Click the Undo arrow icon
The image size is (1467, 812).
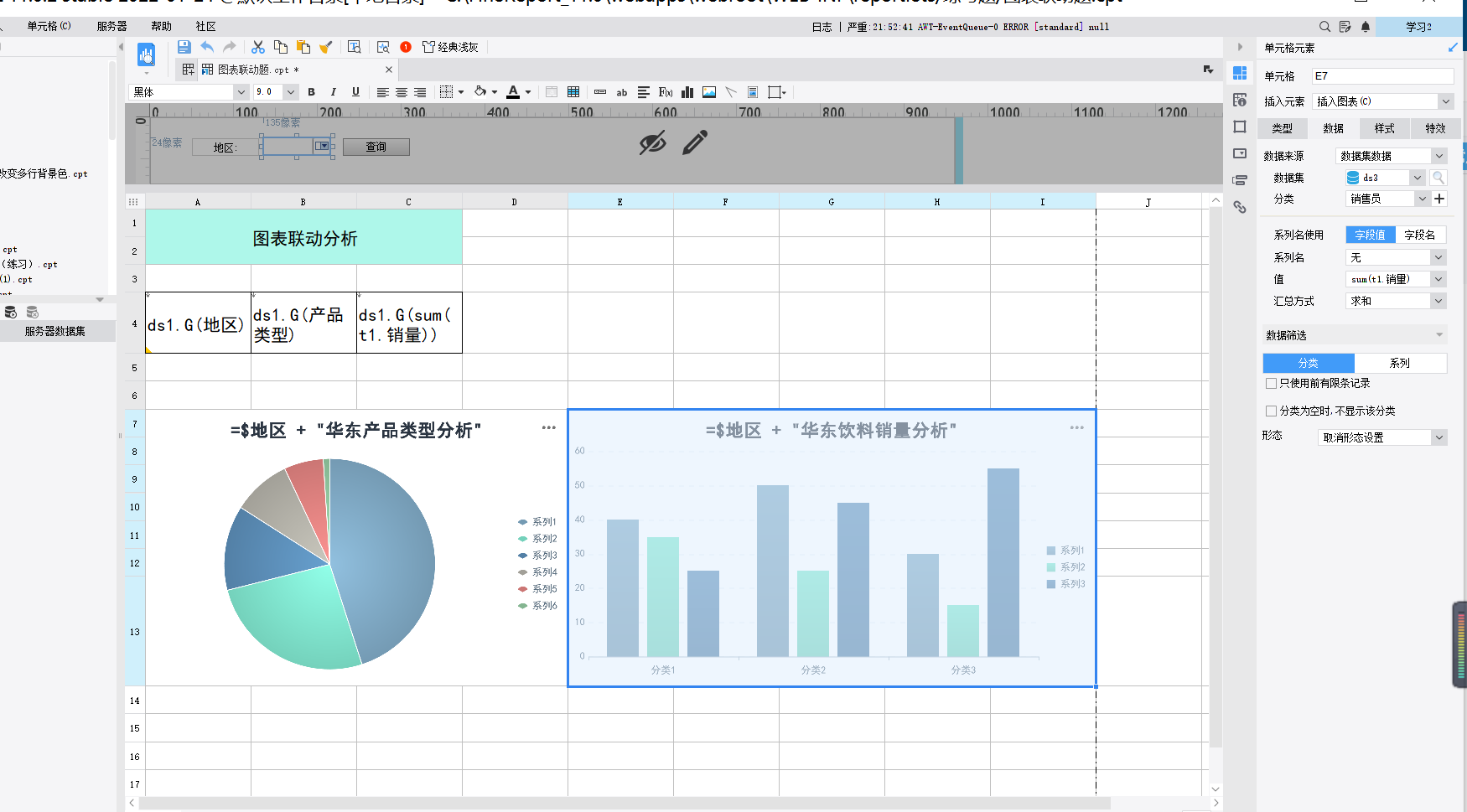(207, 47)
